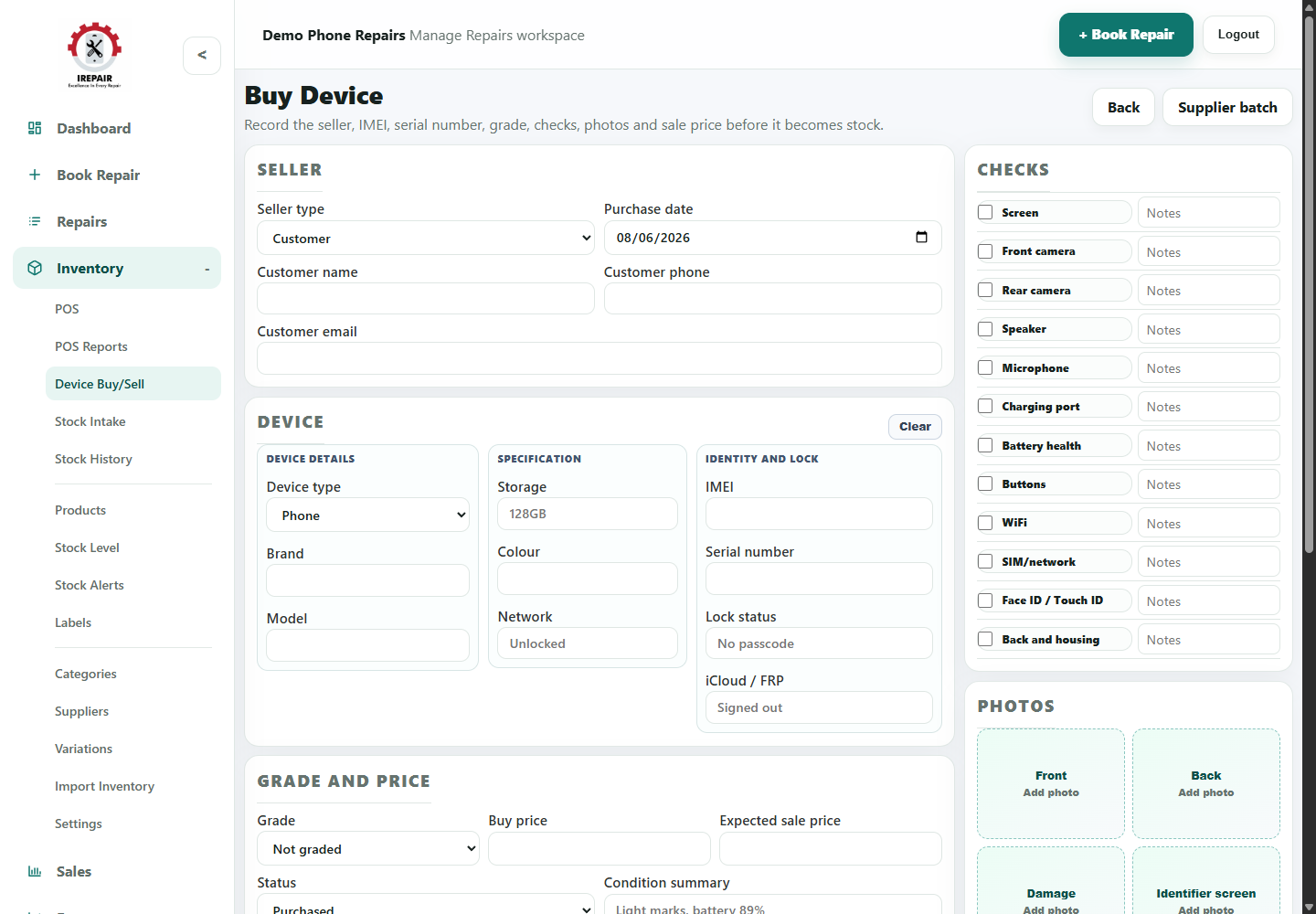Focus the Lock status field
This screenshot has width=1316, height=914.
tap(819, 643)
